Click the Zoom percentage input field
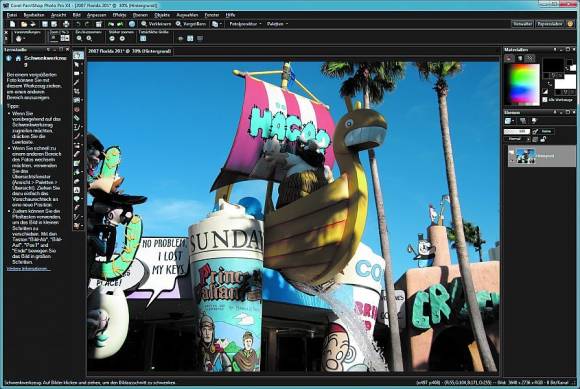The image size is (580, 389). 54,38
